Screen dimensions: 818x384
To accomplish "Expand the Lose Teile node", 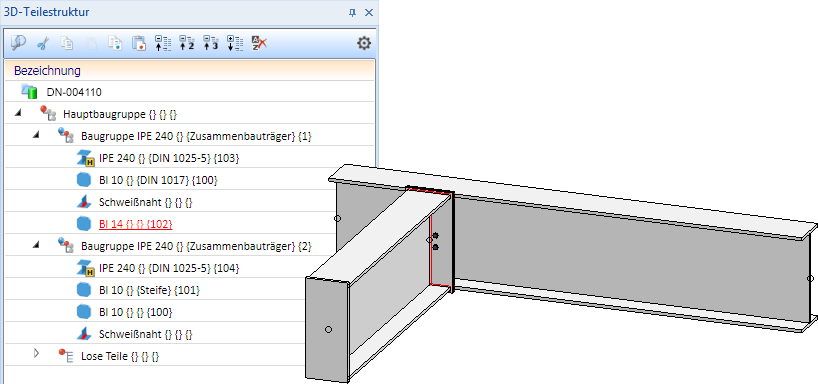I will point(36,353).
